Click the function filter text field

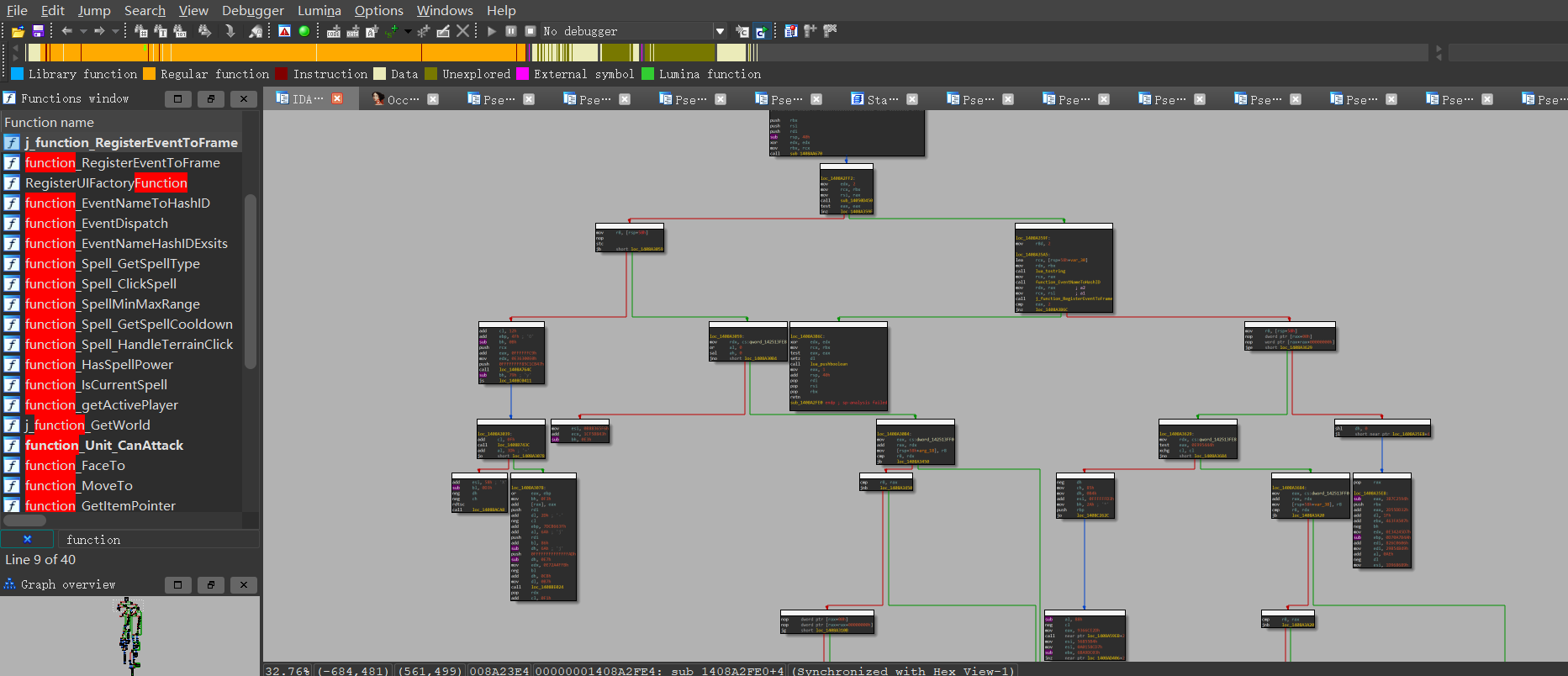157,540
